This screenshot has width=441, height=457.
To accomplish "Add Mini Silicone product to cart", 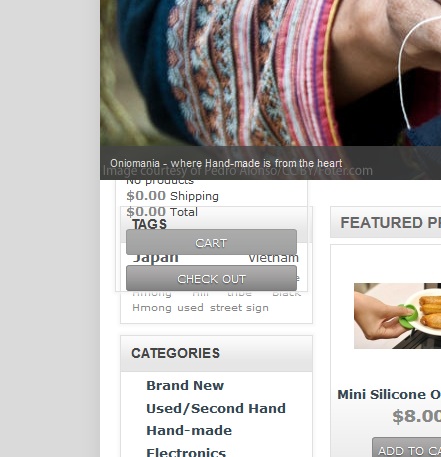I will (407, 447).
